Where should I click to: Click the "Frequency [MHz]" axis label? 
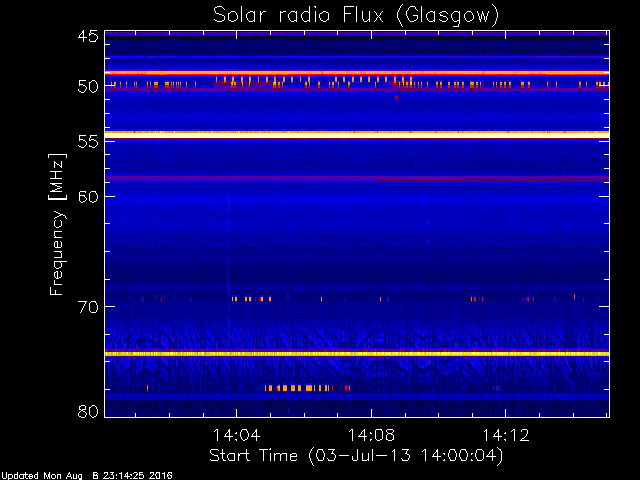click(x=57, y=224)
